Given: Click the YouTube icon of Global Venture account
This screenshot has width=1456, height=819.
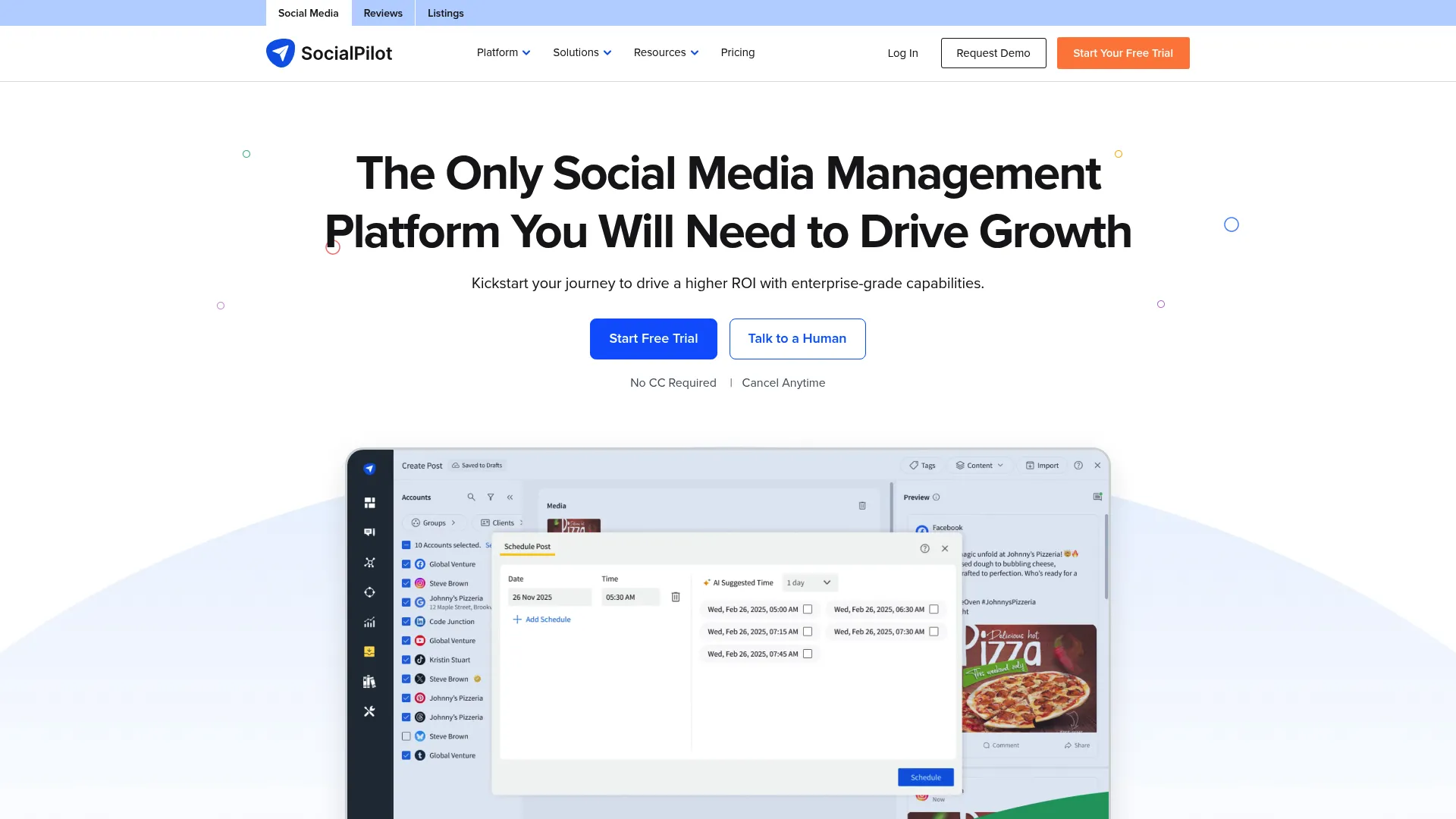Looking at the screenshot, I should (x=420, y=641).
